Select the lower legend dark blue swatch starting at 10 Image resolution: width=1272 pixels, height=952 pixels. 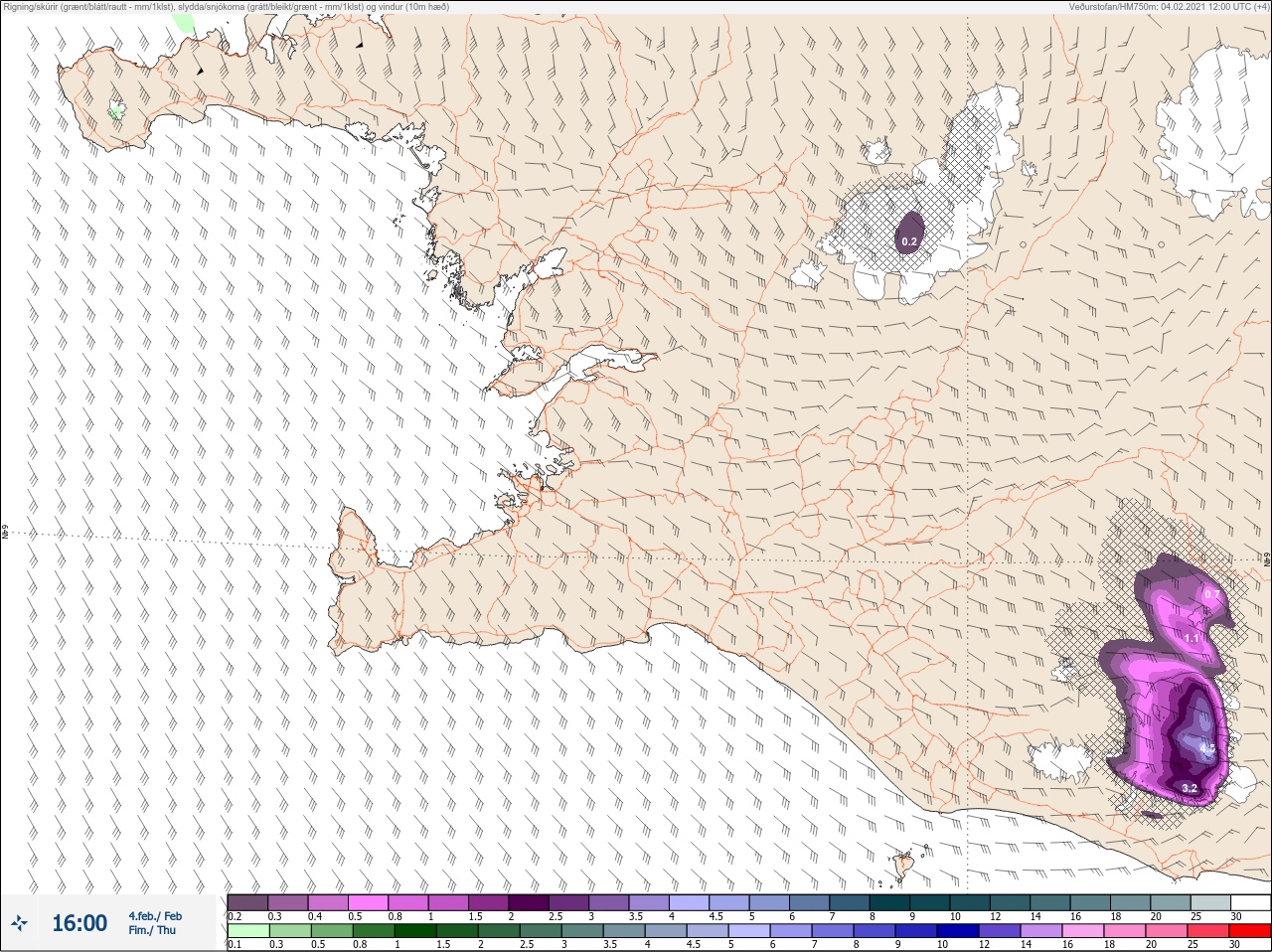tap(958, 931)
